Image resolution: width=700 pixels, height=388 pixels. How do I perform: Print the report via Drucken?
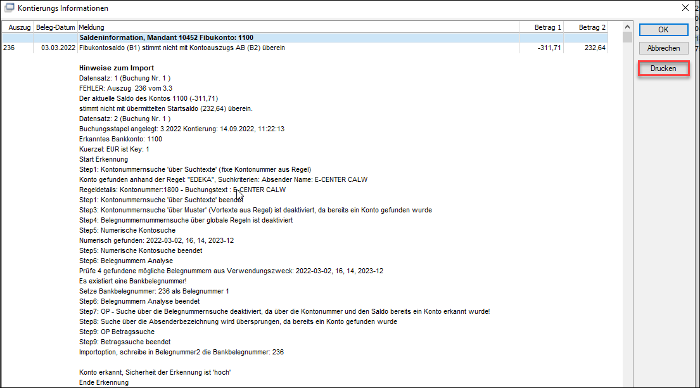click(663, 68)
